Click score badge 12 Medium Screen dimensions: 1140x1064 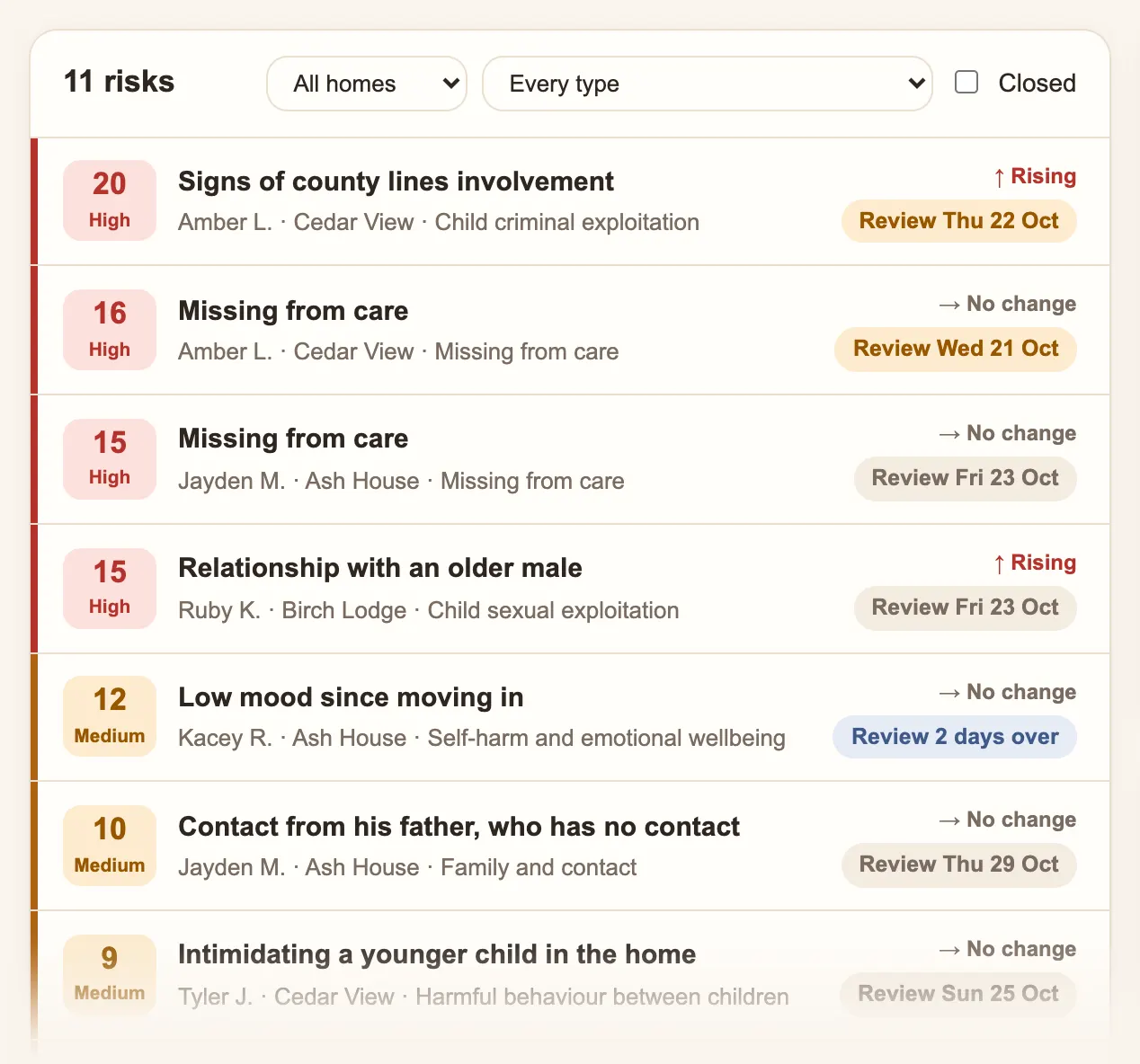pyautogui.click(x=110, y=716)
